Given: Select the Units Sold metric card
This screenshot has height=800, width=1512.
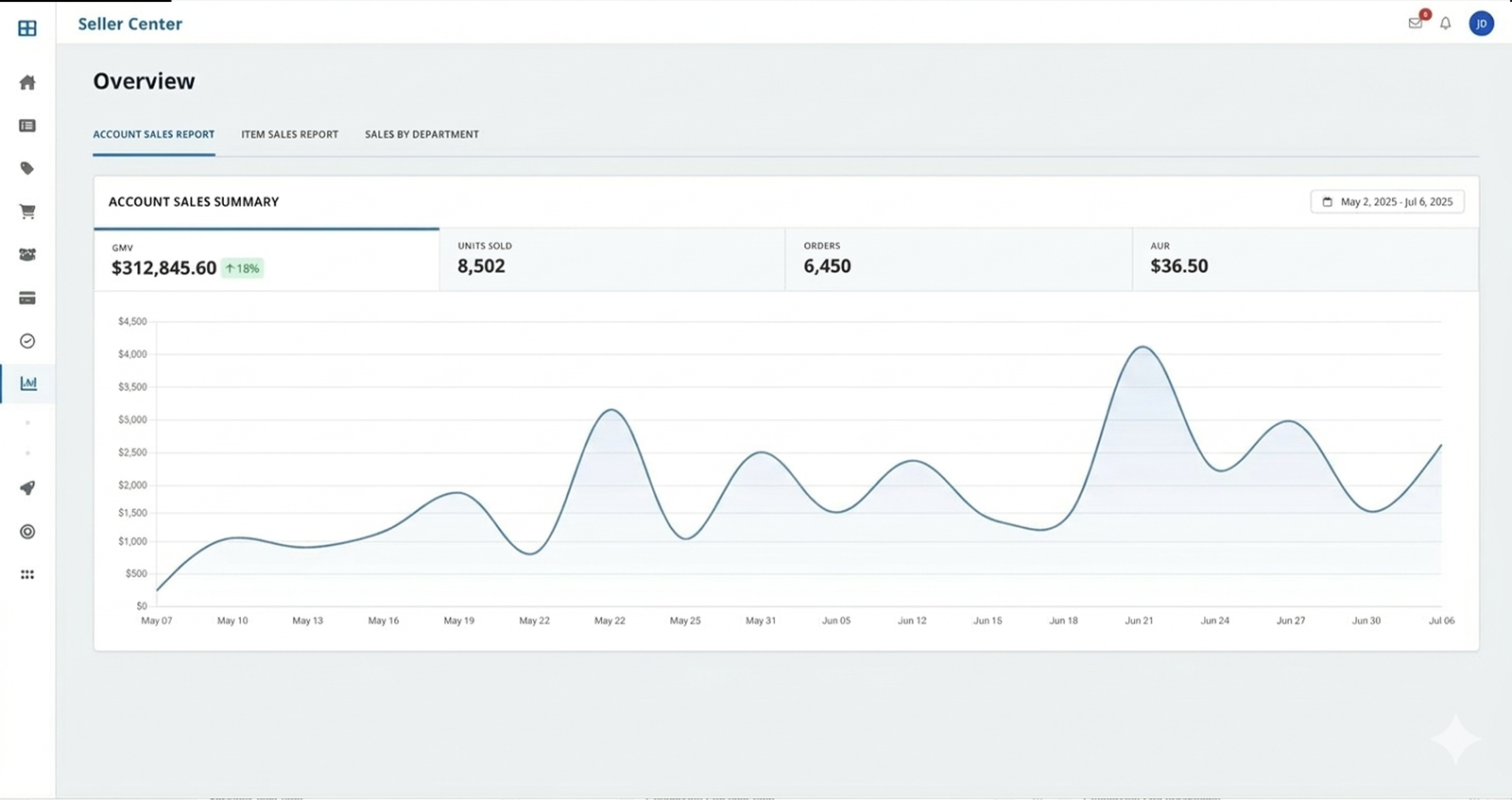Looking at the screenshot, I should (611, 259).
